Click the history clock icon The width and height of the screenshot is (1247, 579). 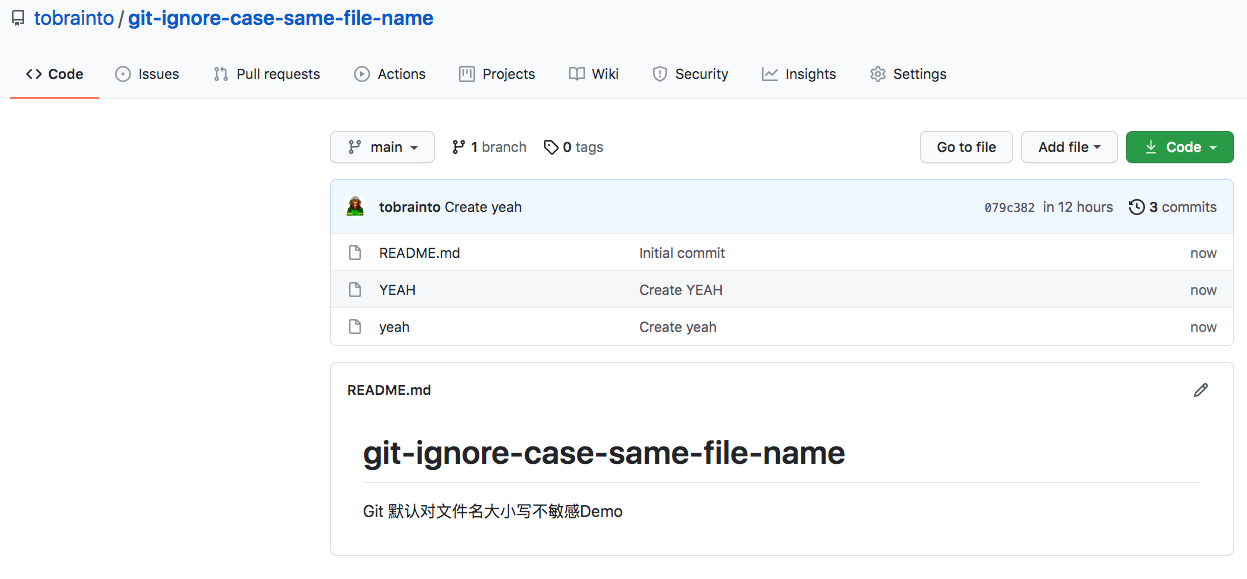coord(1137,207)
